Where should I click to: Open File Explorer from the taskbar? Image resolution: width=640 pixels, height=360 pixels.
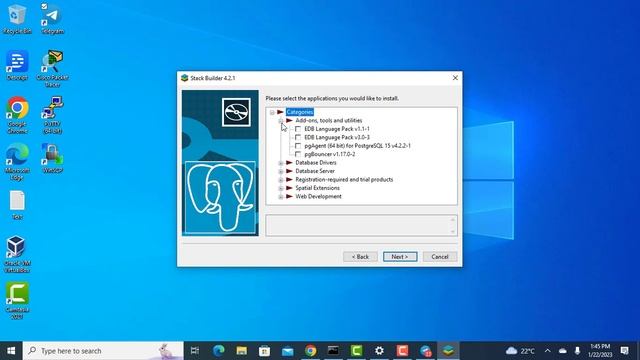pyautogui.click(x=242, y=351)
